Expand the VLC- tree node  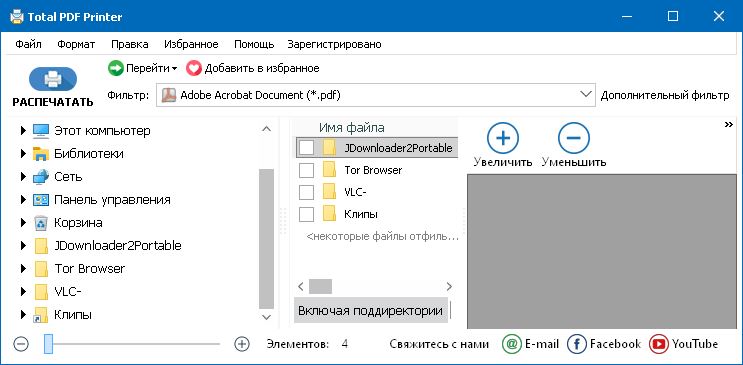click(23, 292)
